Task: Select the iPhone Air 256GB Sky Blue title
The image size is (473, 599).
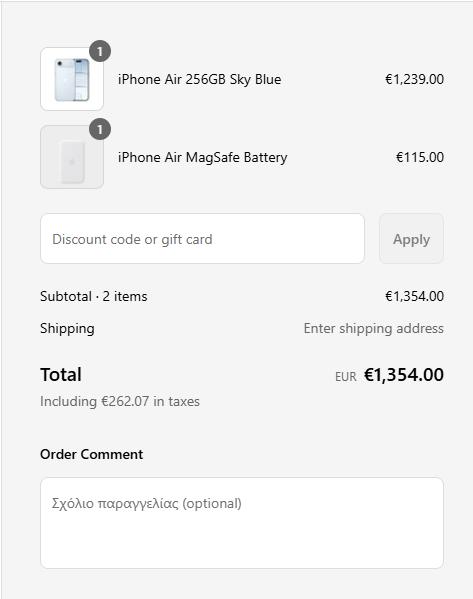Action: tap(199, 79)
